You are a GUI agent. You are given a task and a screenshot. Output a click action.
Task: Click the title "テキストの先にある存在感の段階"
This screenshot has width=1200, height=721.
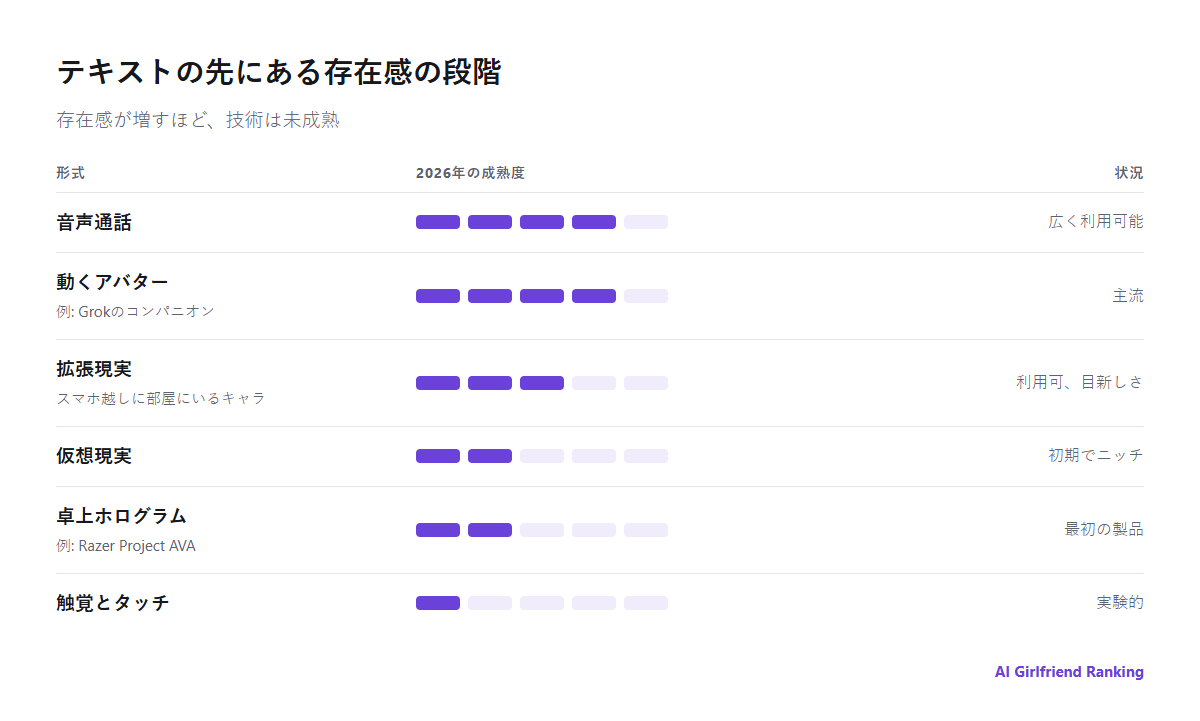(x=279, y=72)
